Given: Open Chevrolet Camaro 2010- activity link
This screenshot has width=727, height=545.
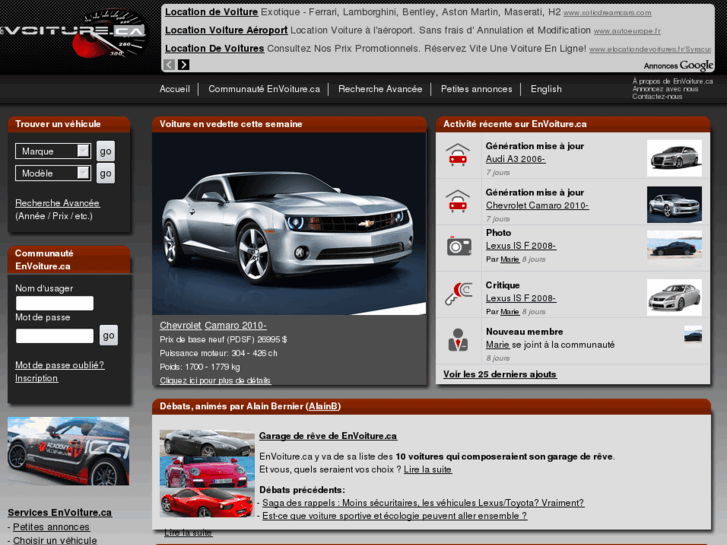Looking at the screenshot, I should [x=537, y=205].
